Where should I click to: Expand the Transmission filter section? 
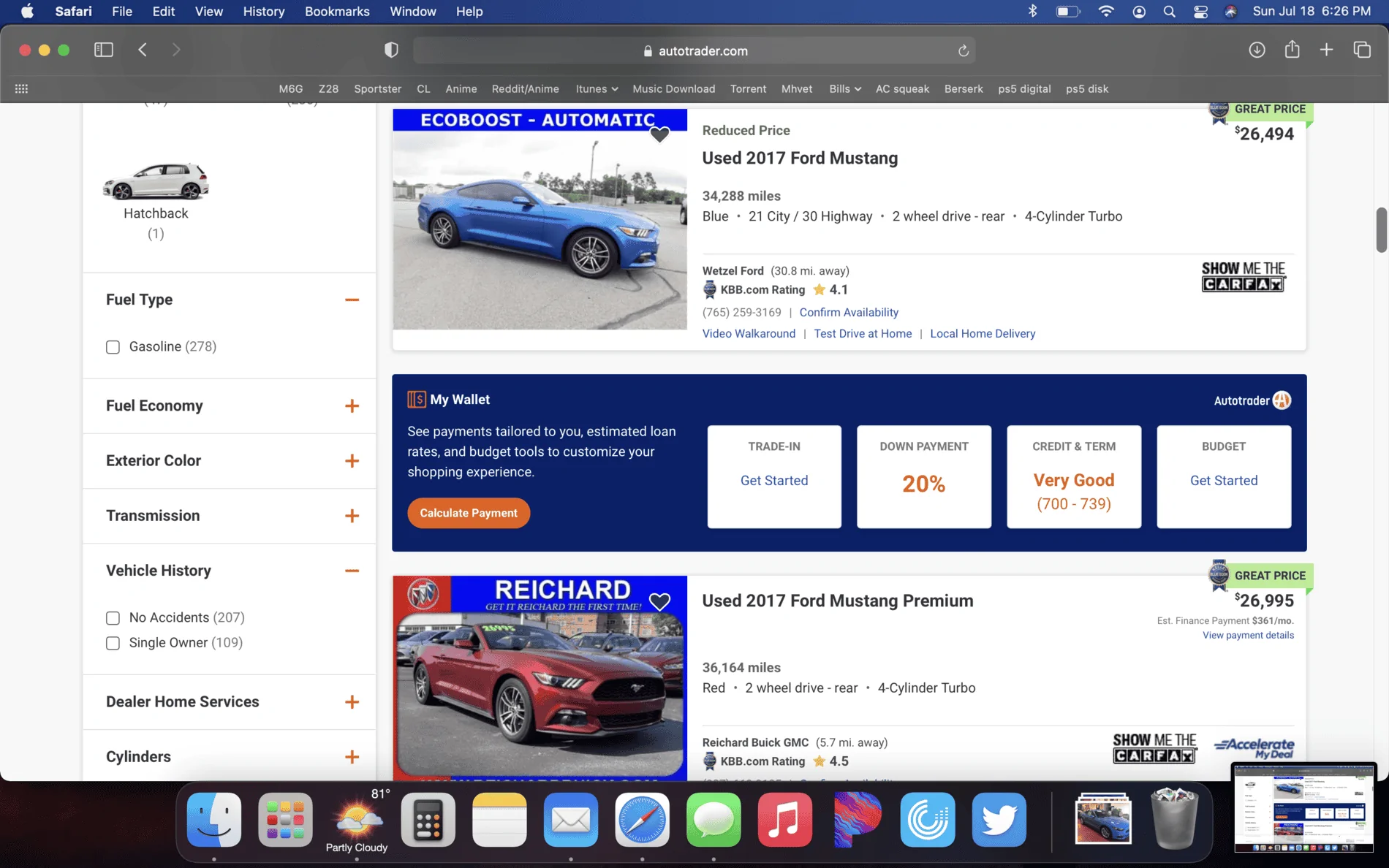pos(352,515)
